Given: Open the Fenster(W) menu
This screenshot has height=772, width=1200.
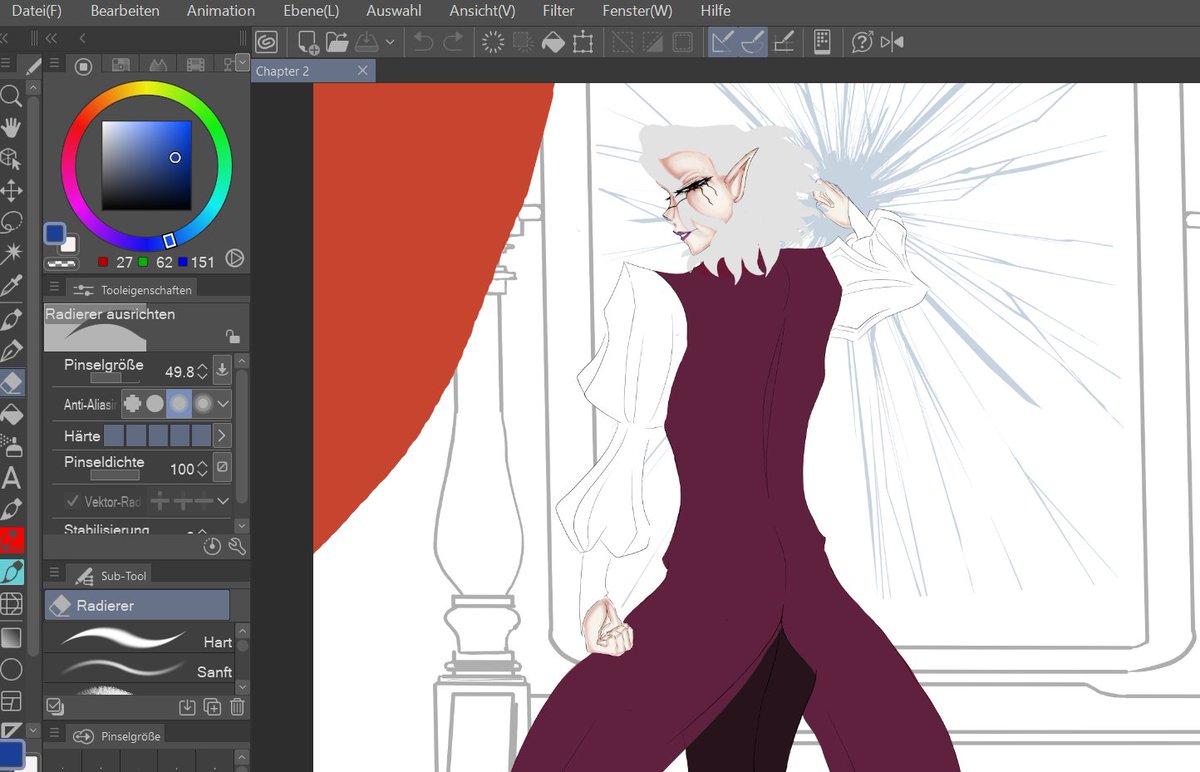Looking at the screenshot, I should coord(637,11).
